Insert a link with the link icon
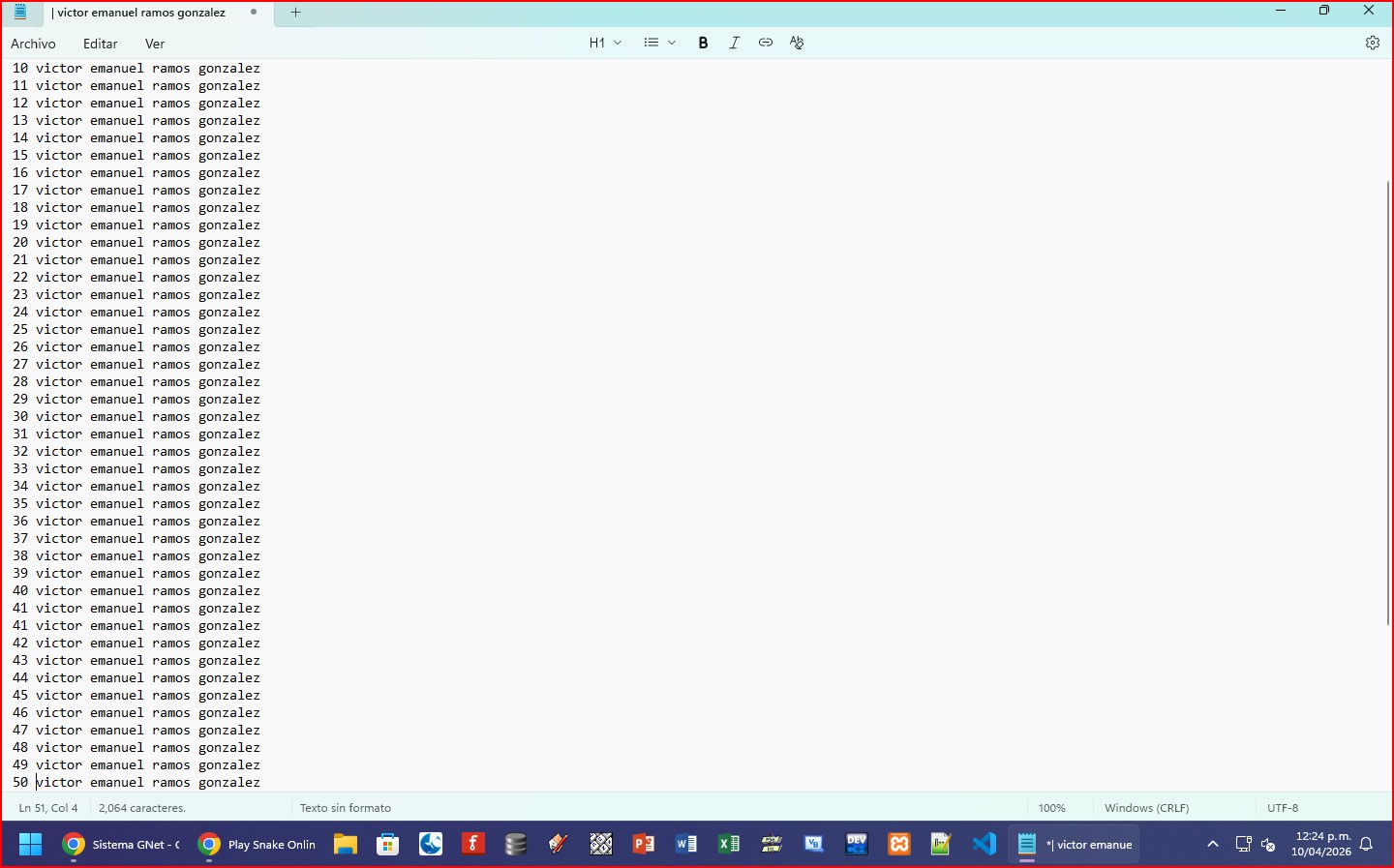The height and width of the screenshot is (868, 1394). [x=766, y=43]
